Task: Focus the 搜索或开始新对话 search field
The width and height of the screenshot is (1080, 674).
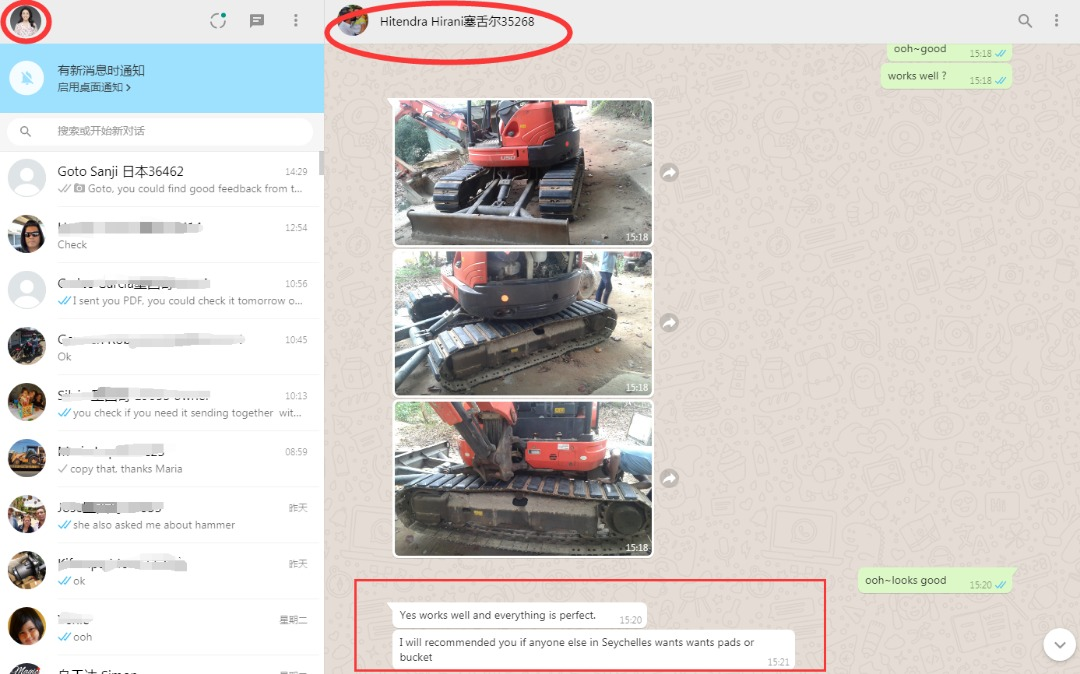Action: point(160,131)
